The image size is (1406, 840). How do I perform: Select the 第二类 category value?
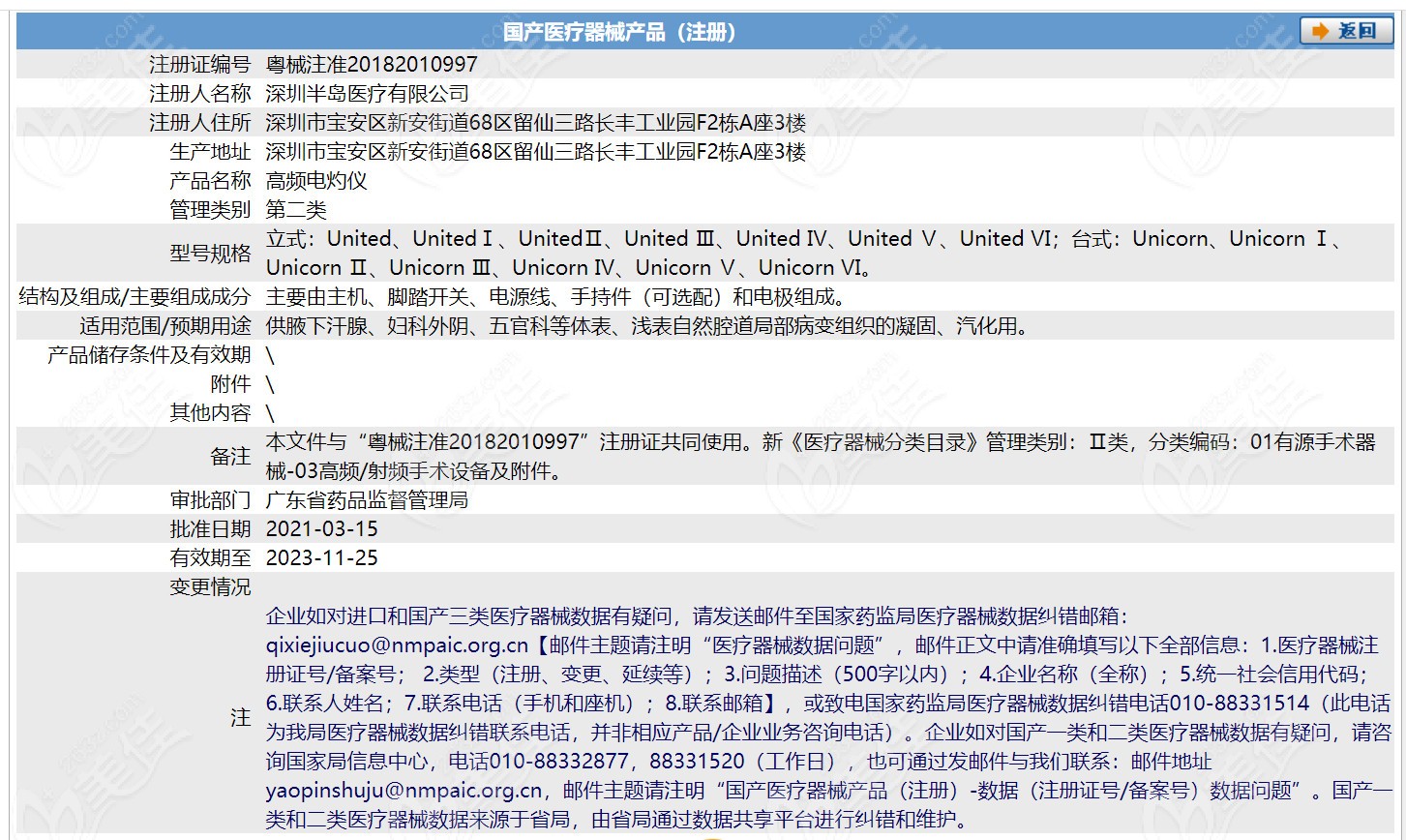[x=296, y=209]
